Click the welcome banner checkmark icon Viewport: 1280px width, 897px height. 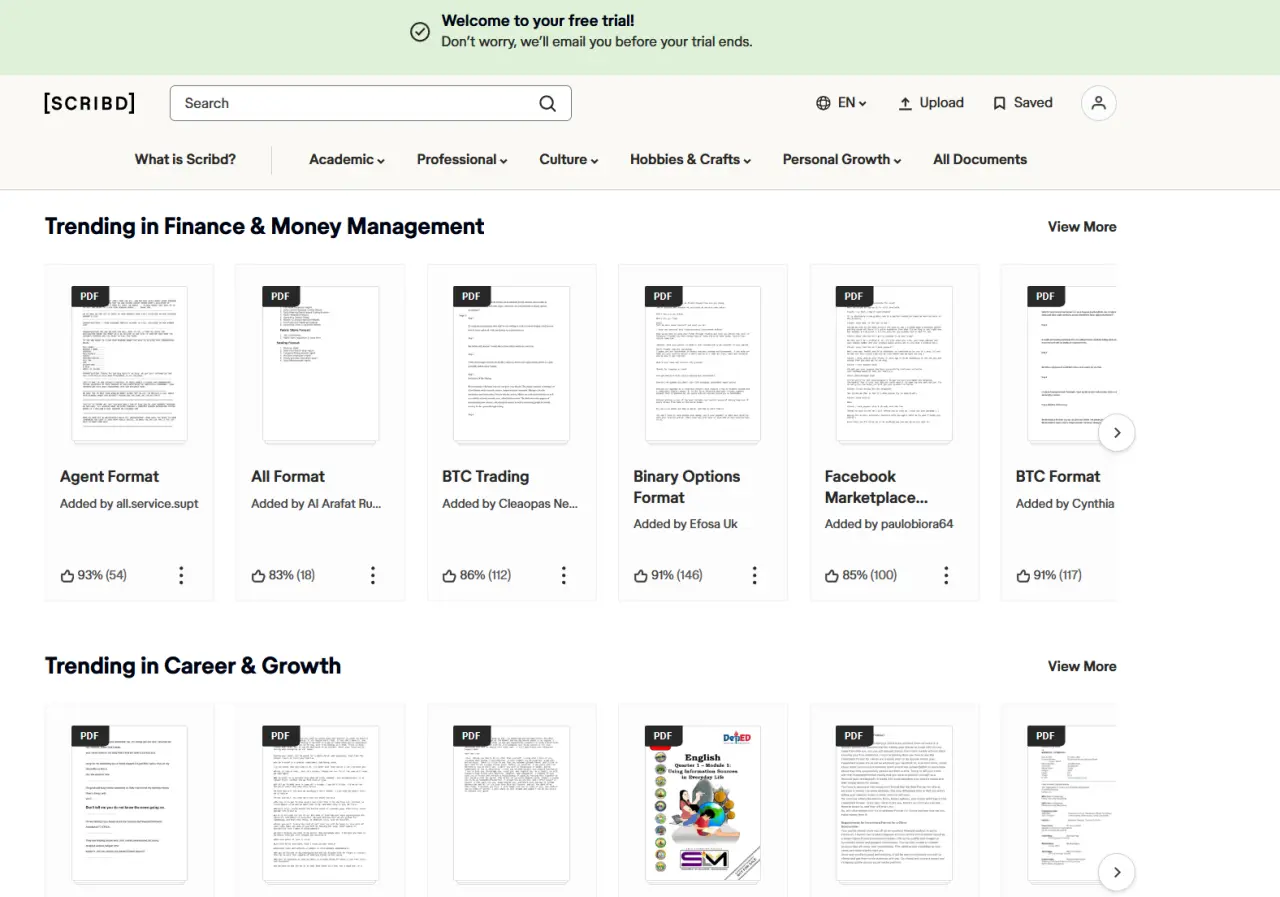tap(420, 32)
